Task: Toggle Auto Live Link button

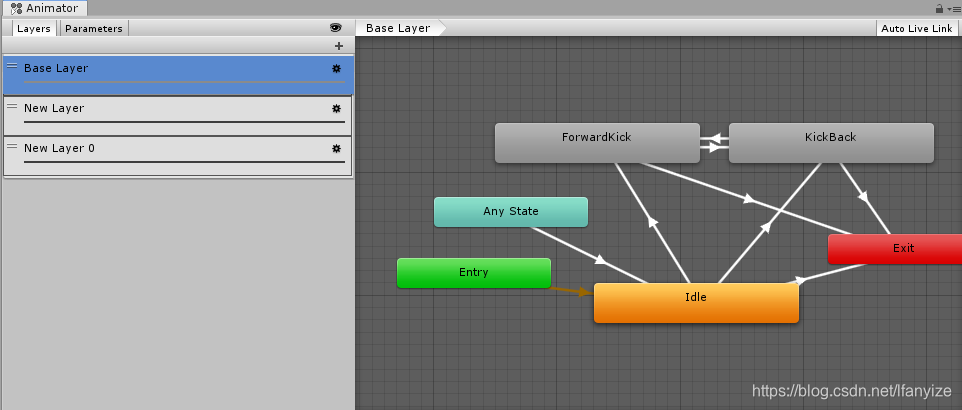Action: point(917,28)
